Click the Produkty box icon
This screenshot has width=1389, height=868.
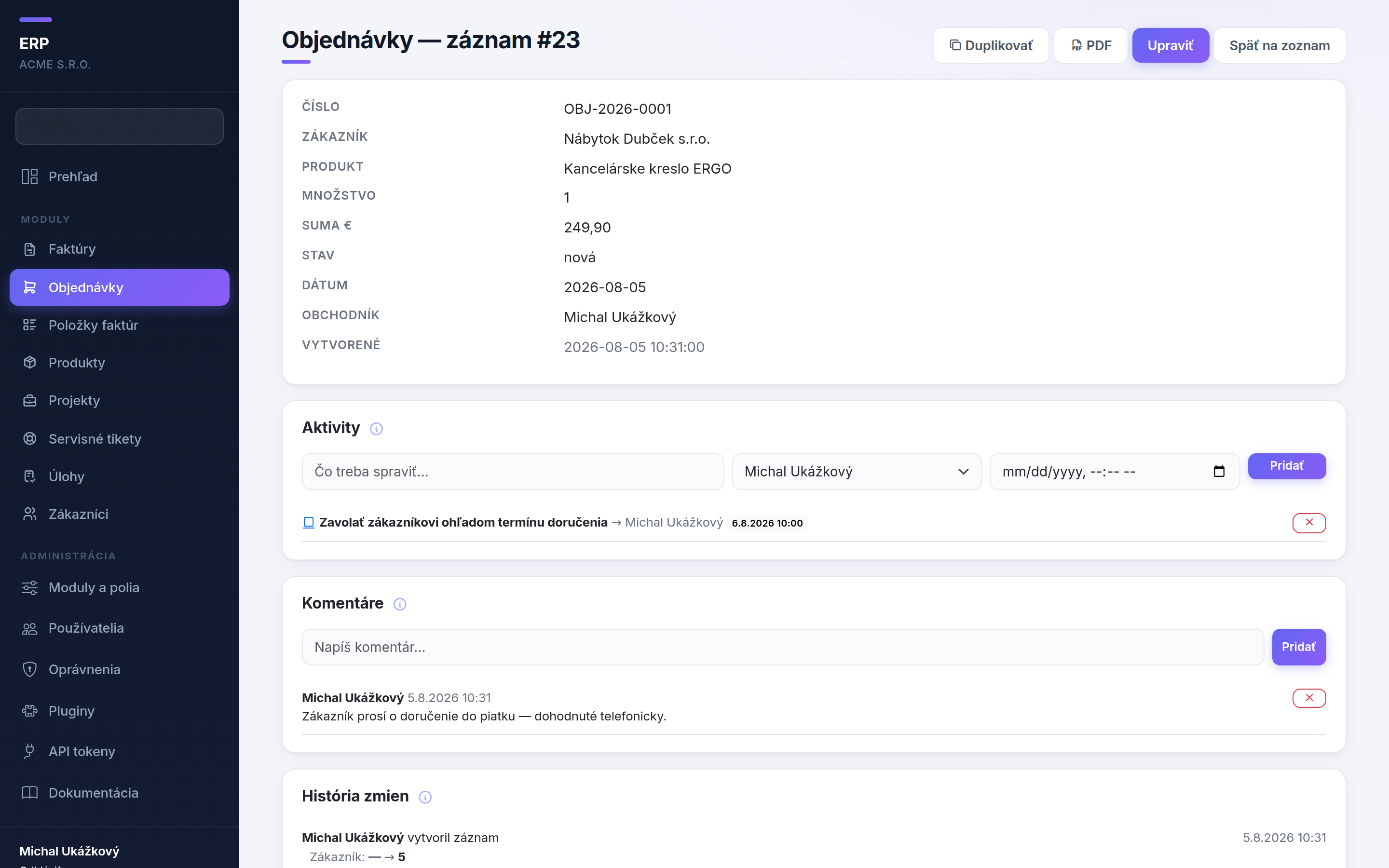[29, 363]
